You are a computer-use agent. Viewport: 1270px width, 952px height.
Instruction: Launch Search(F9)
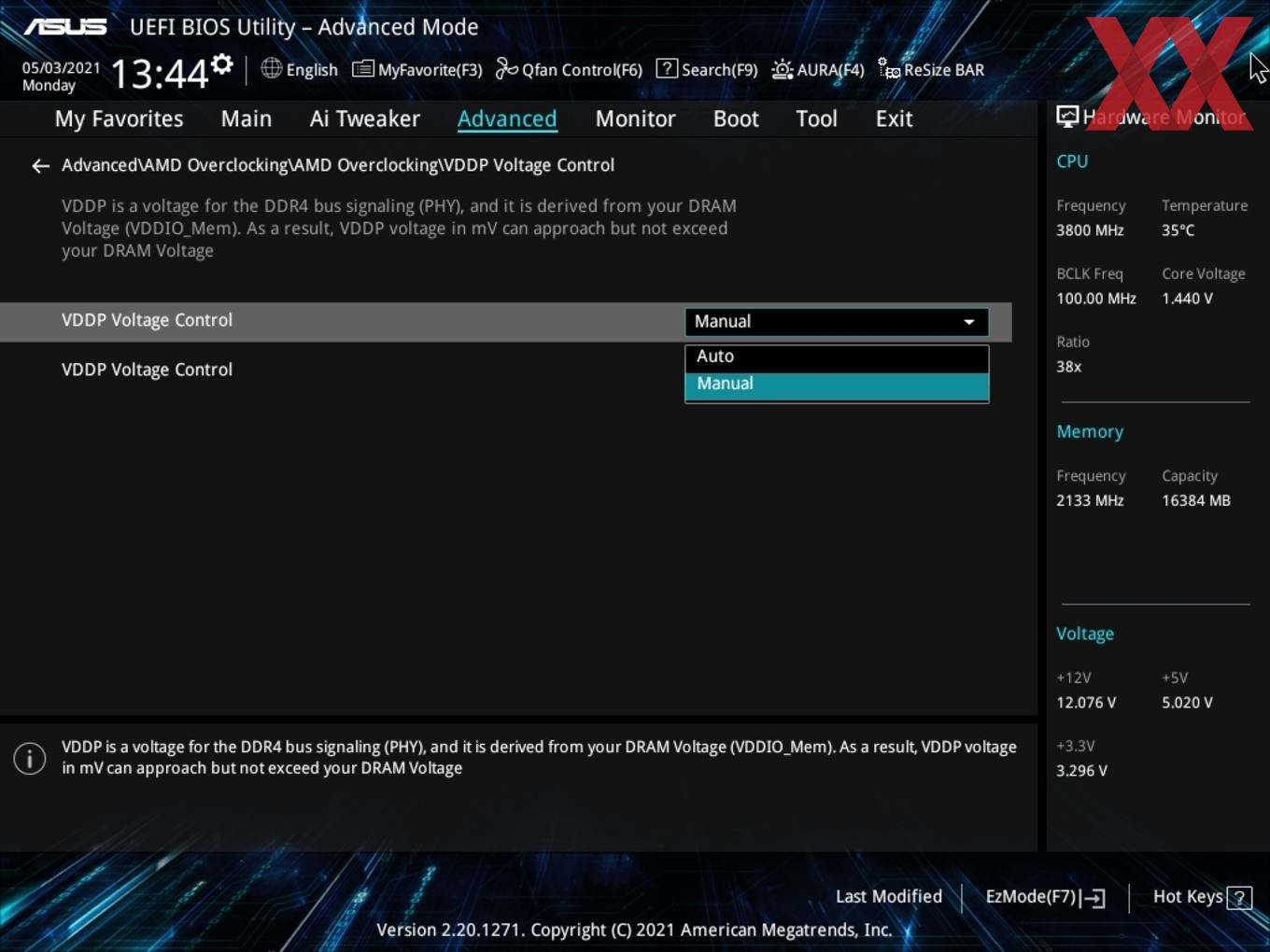(707, 69)
